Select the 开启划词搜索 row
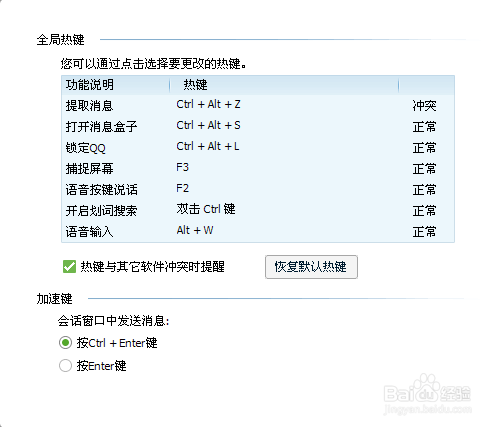The image size is (501, 427). coord(258,210)
